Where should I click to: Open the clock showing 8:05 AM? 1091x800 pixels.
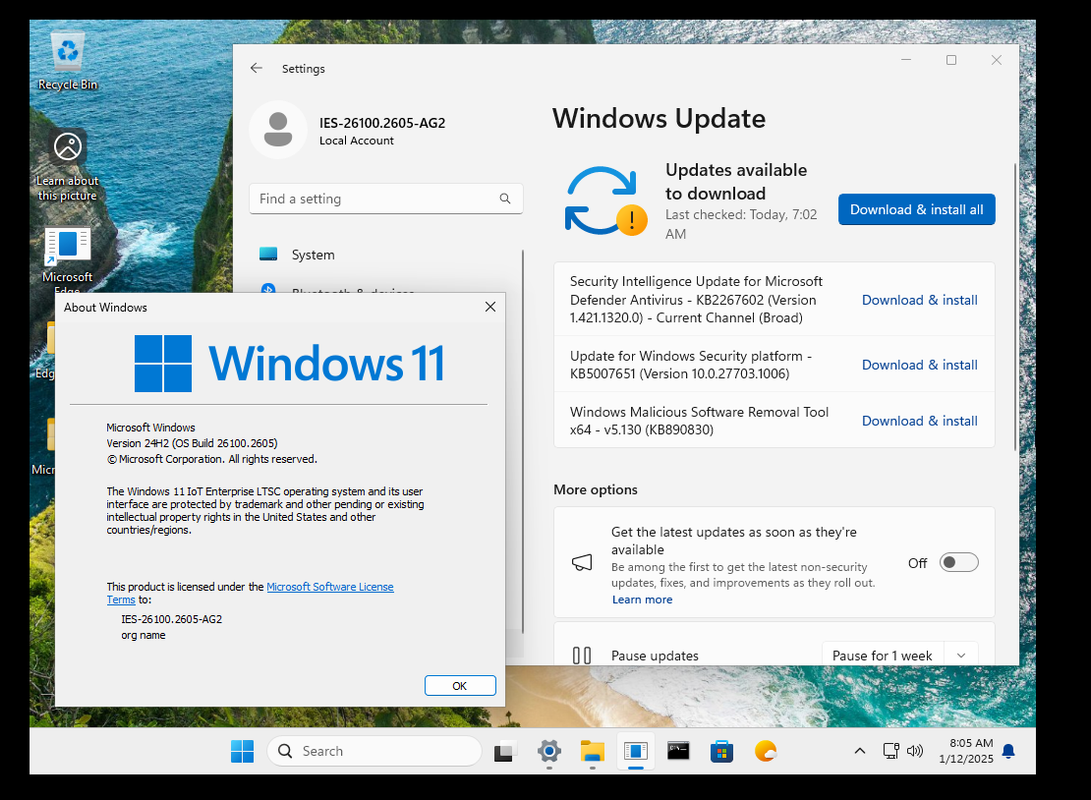[966, 751]
